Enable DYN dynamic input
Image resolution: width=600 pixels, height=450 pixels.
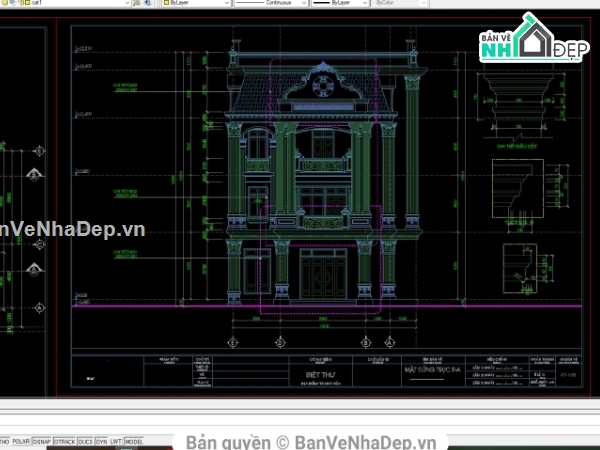(x=102, y=440)
